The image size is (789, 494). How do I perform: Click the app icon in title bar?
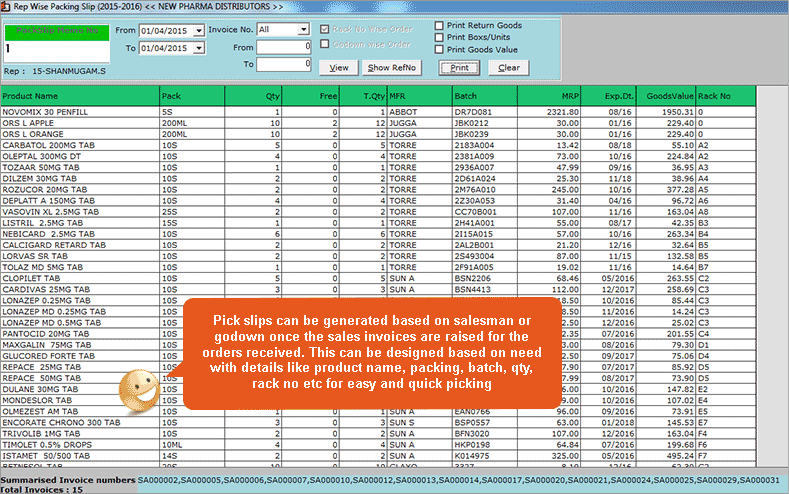point(8,7)
